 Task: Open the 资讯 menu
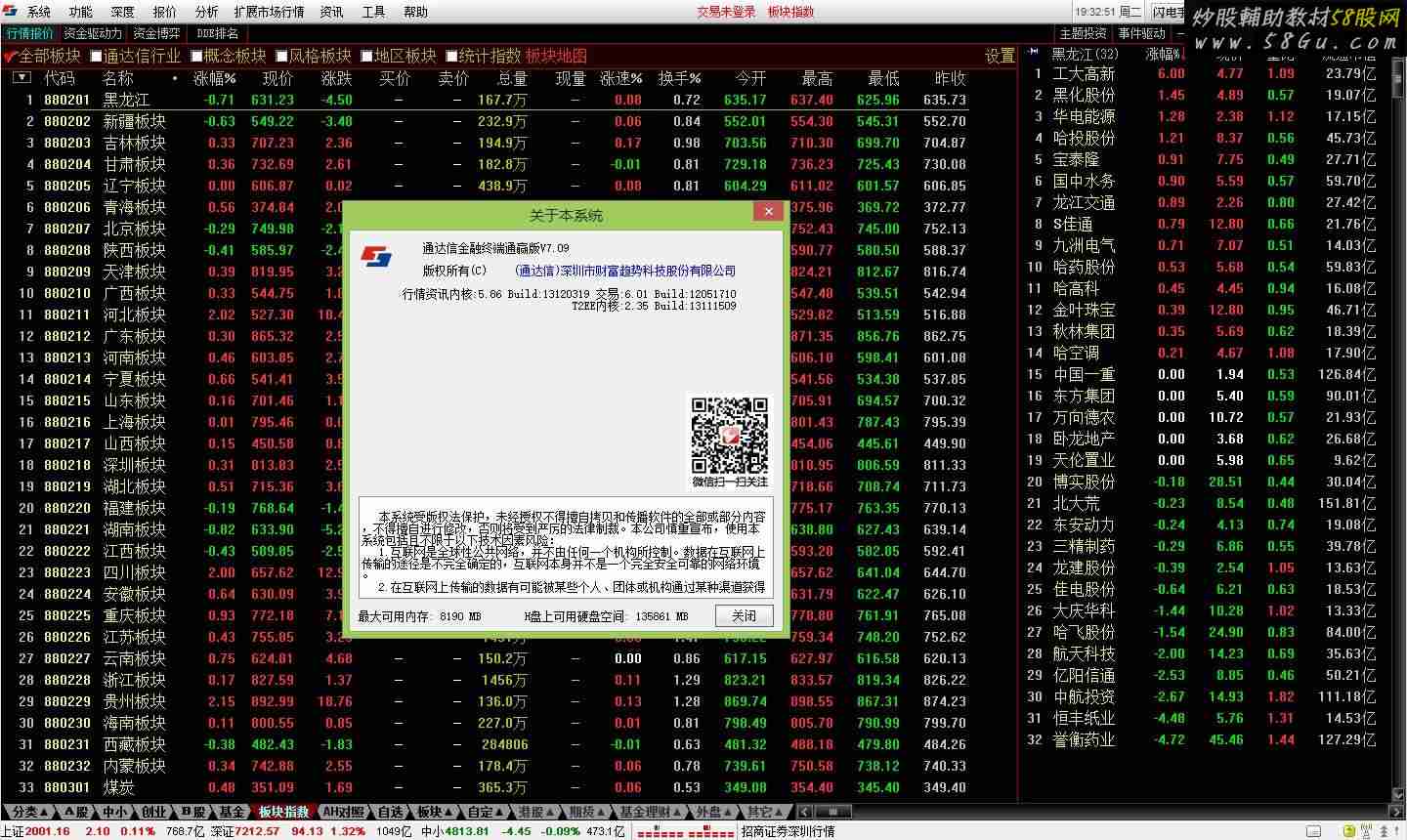point(332,12)
